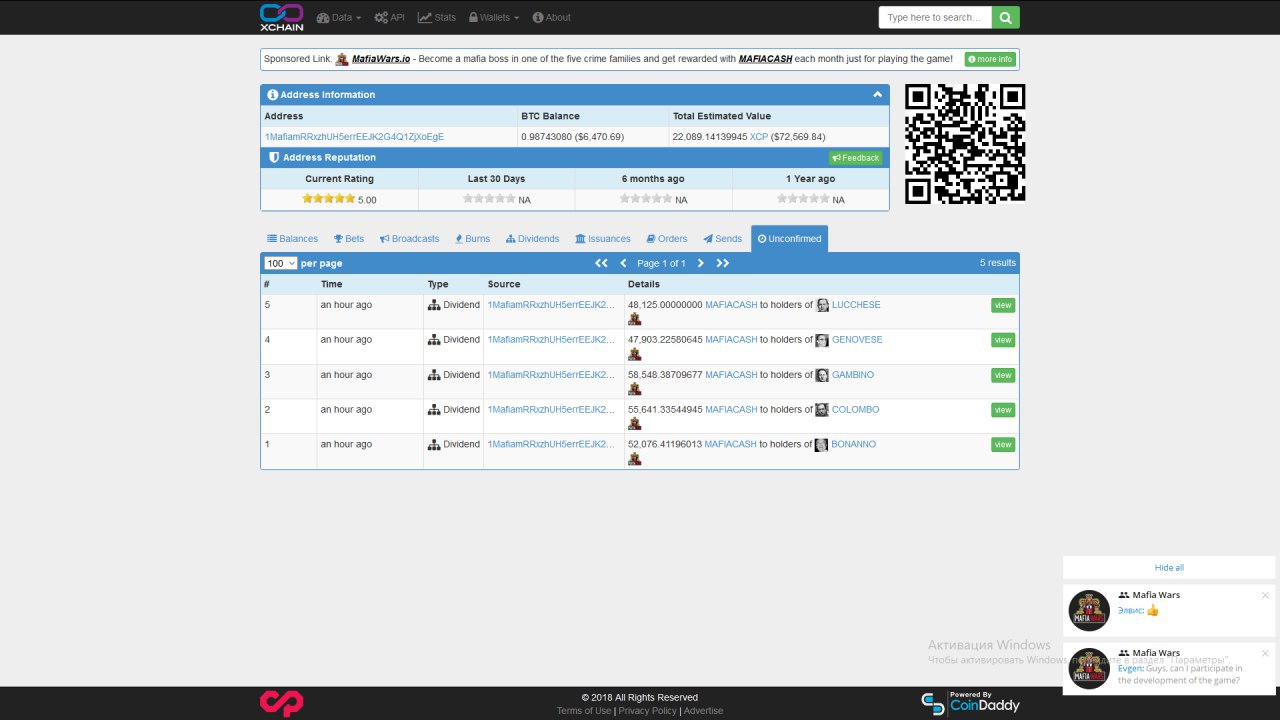Expand the Wallets dropdown
Screen dimensions: 1280x720
(494, 17)
